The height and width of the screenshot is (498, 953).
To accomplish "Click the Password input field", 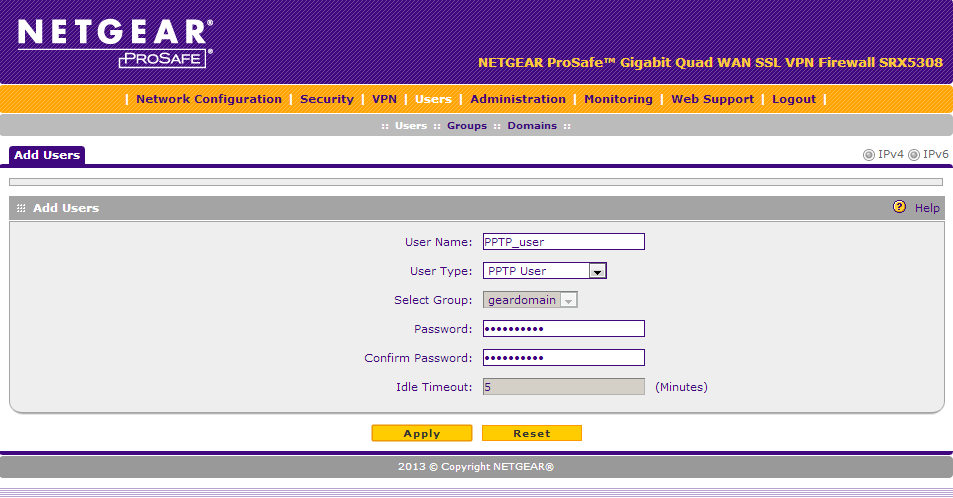I will tap(563, 328).
